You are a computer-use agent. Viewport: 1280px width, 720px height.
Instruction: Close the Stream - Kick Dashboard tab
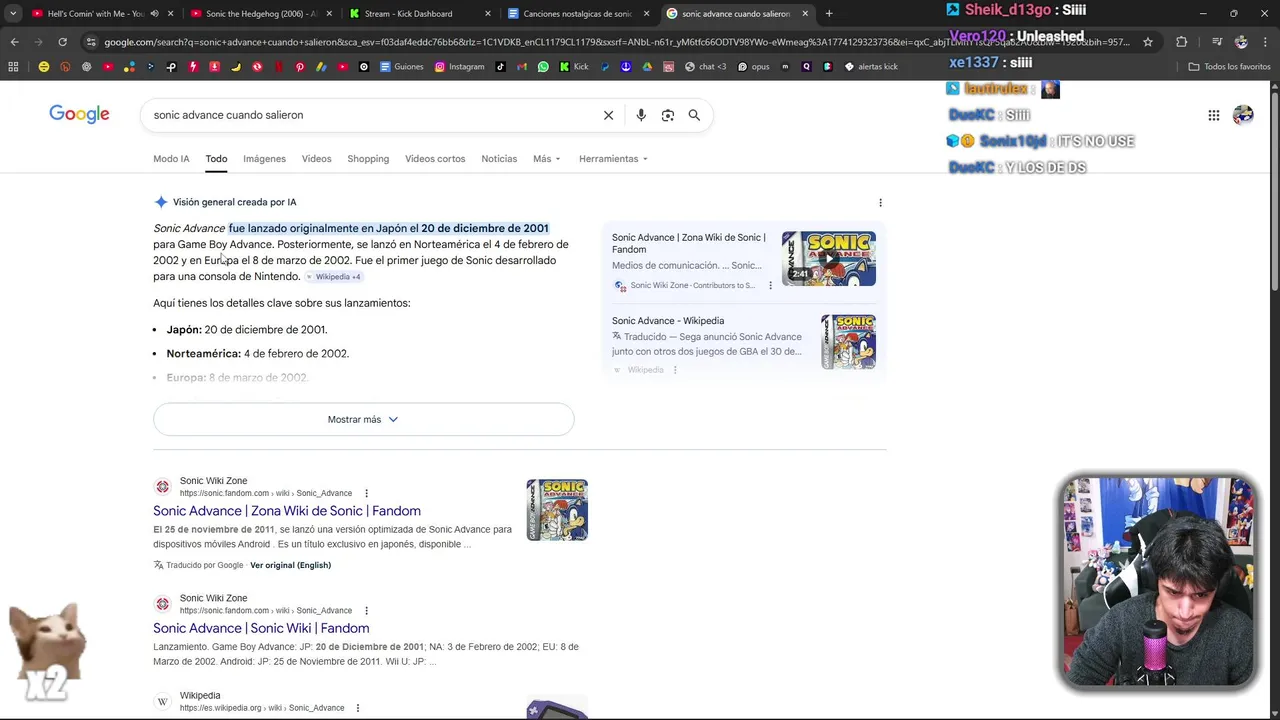pyautogui.click(x=488, y=14)
